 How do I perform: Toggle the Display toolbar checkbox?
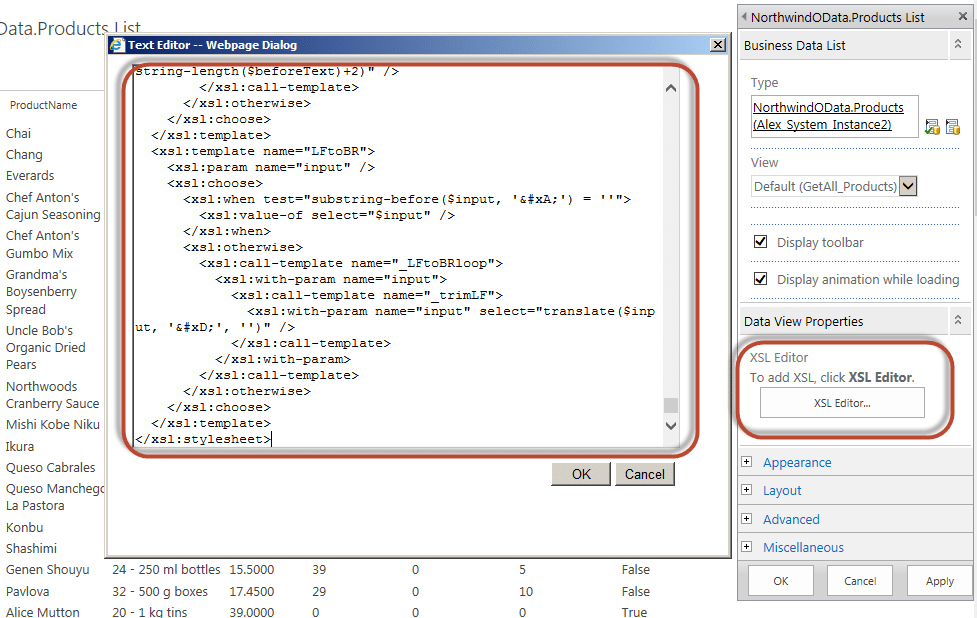pyautogui.click(x=760, y=242)
